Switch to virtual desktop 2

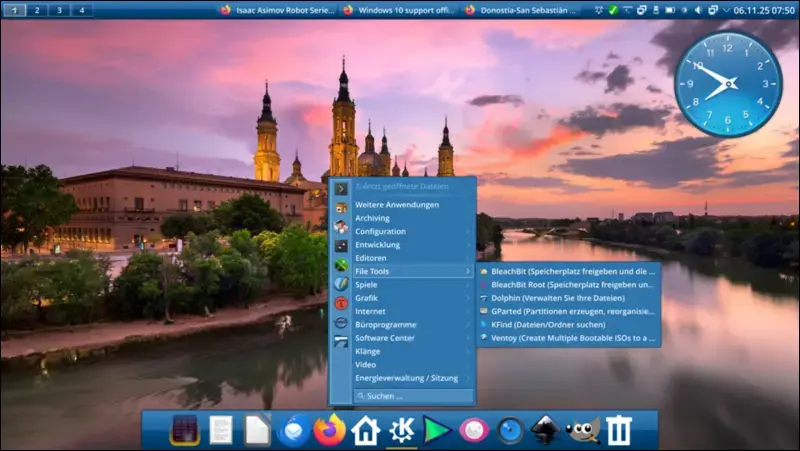(x=38, y=10)
